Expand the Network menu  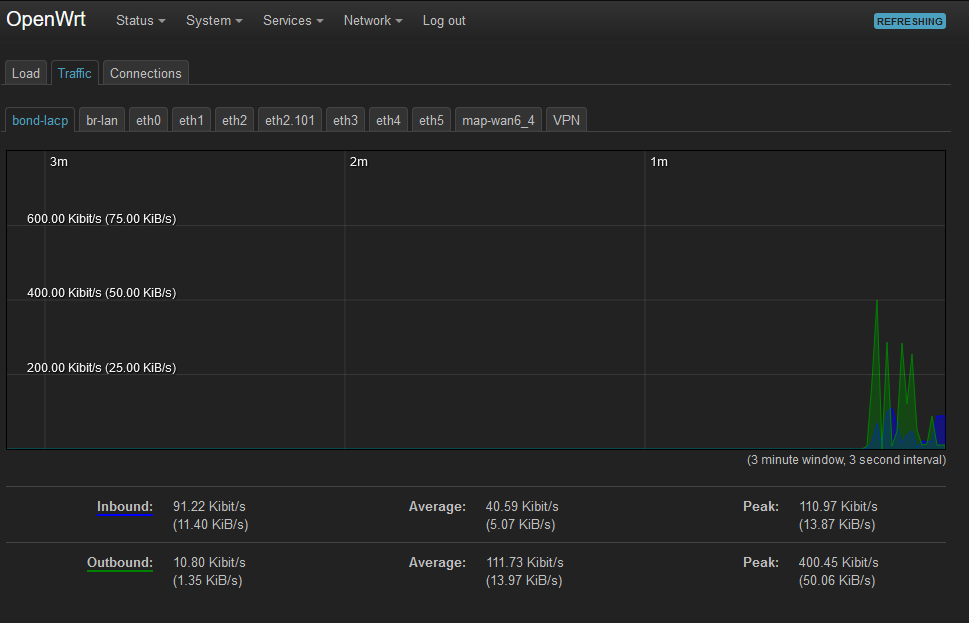pos(373,20)
